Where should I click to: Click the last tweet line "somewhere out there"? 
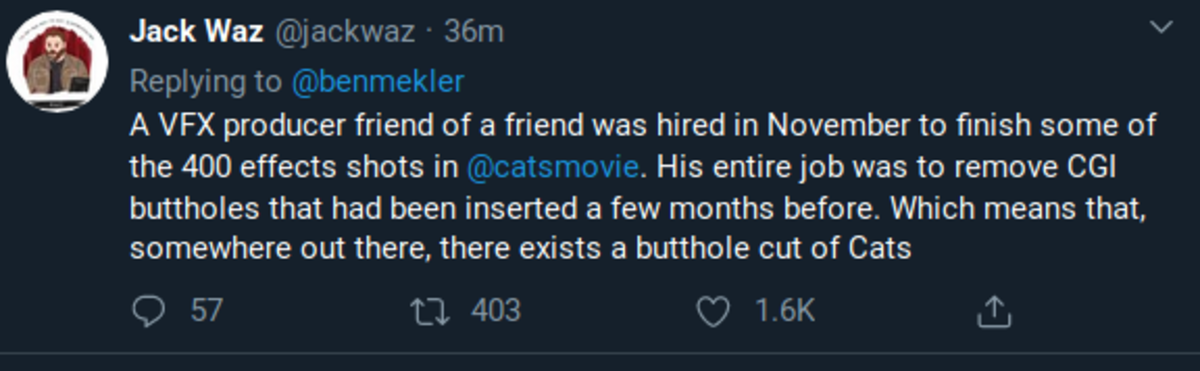(x=521, y=247)
